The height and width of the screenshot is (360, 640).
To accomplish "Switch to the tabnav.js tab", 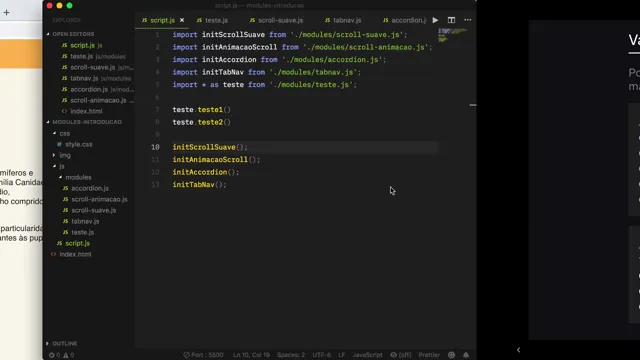I will pos(343,20).
